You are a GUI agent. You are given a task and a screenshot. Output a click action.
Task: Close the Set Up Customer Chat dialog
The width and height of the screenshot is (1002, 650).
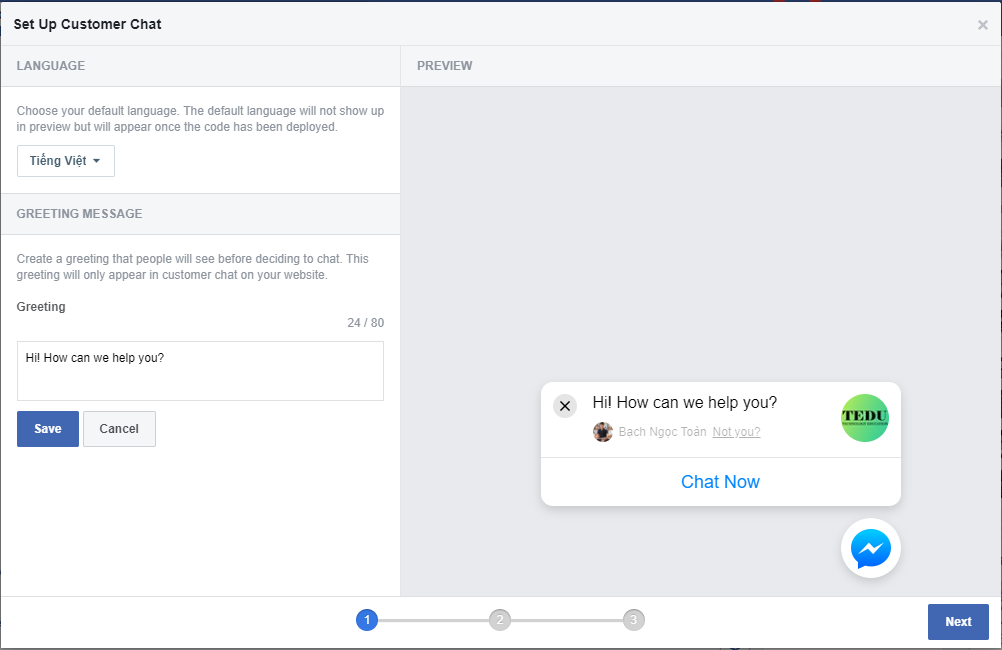coord(982,25)
